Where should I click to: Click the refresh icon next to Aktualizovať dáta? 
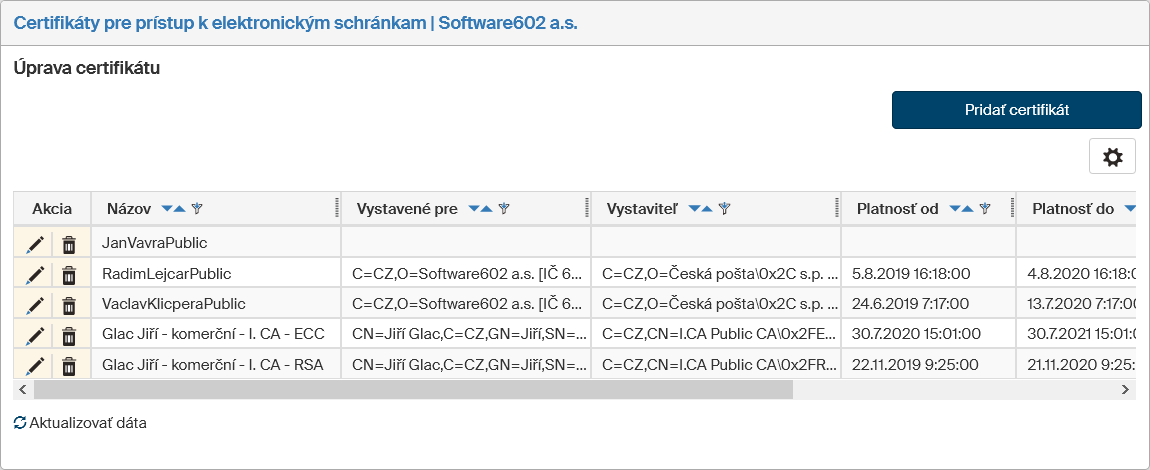coord(20,423)
